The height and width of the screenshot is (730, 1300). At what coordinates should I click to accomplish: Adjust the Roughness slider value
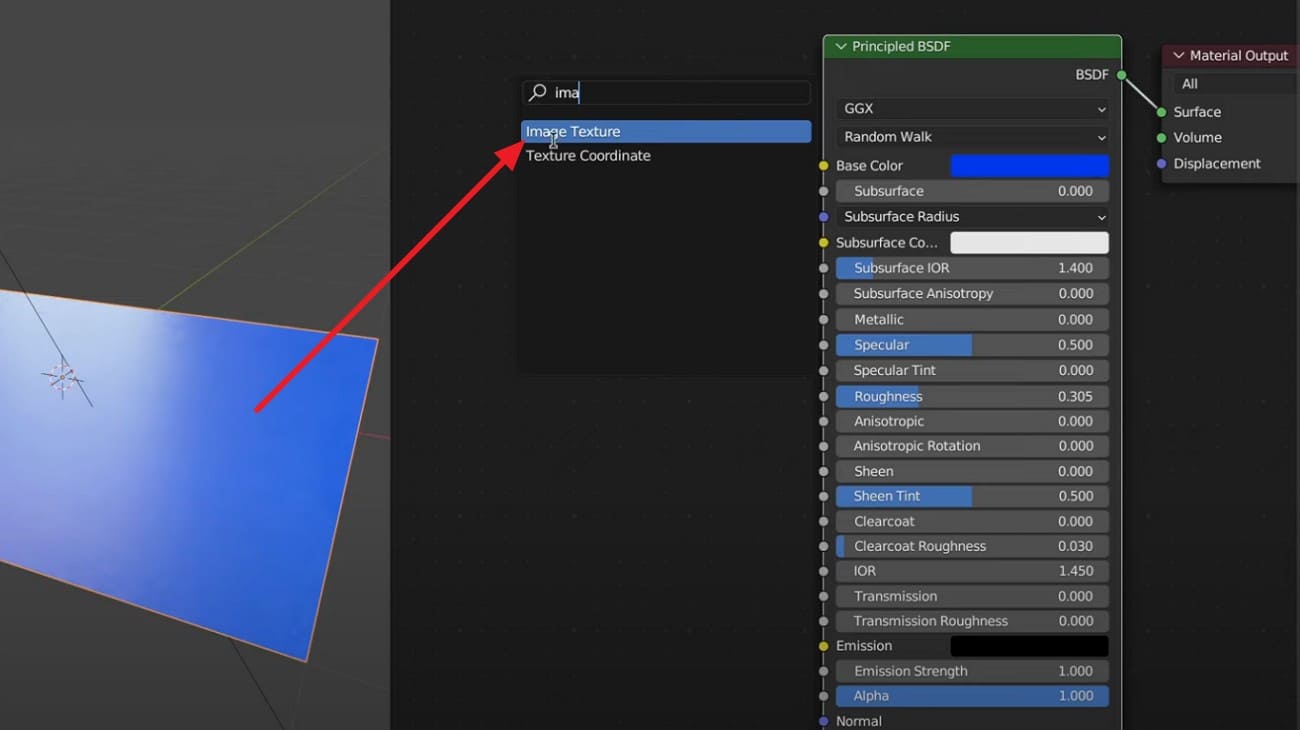970,396
